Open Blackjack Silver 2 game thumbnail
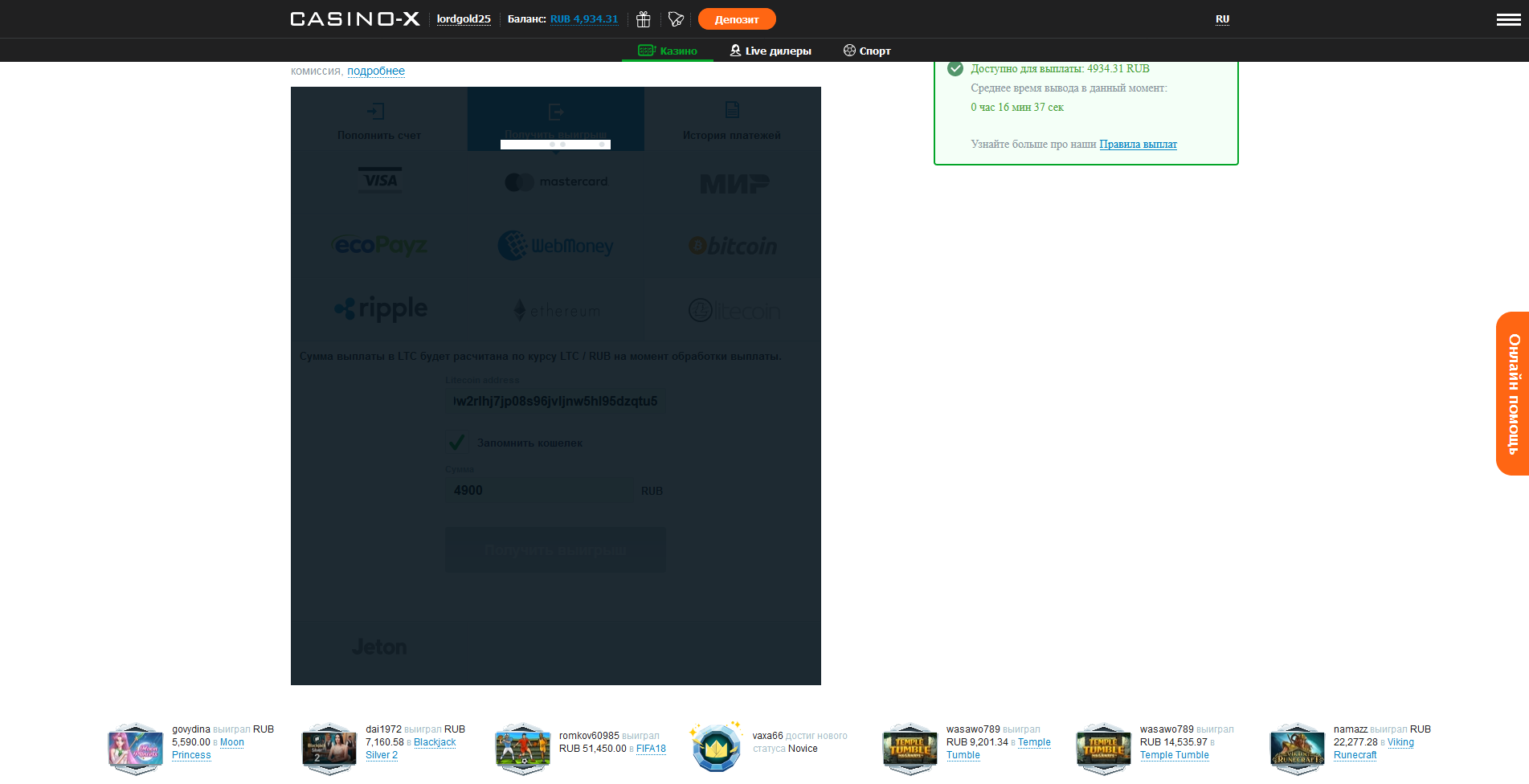1529x784 pixels. 329,749
